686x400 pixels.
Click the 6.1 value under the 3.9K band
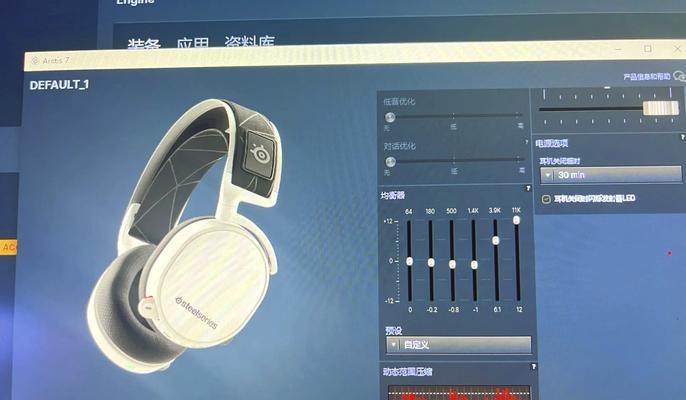[497, 309]
